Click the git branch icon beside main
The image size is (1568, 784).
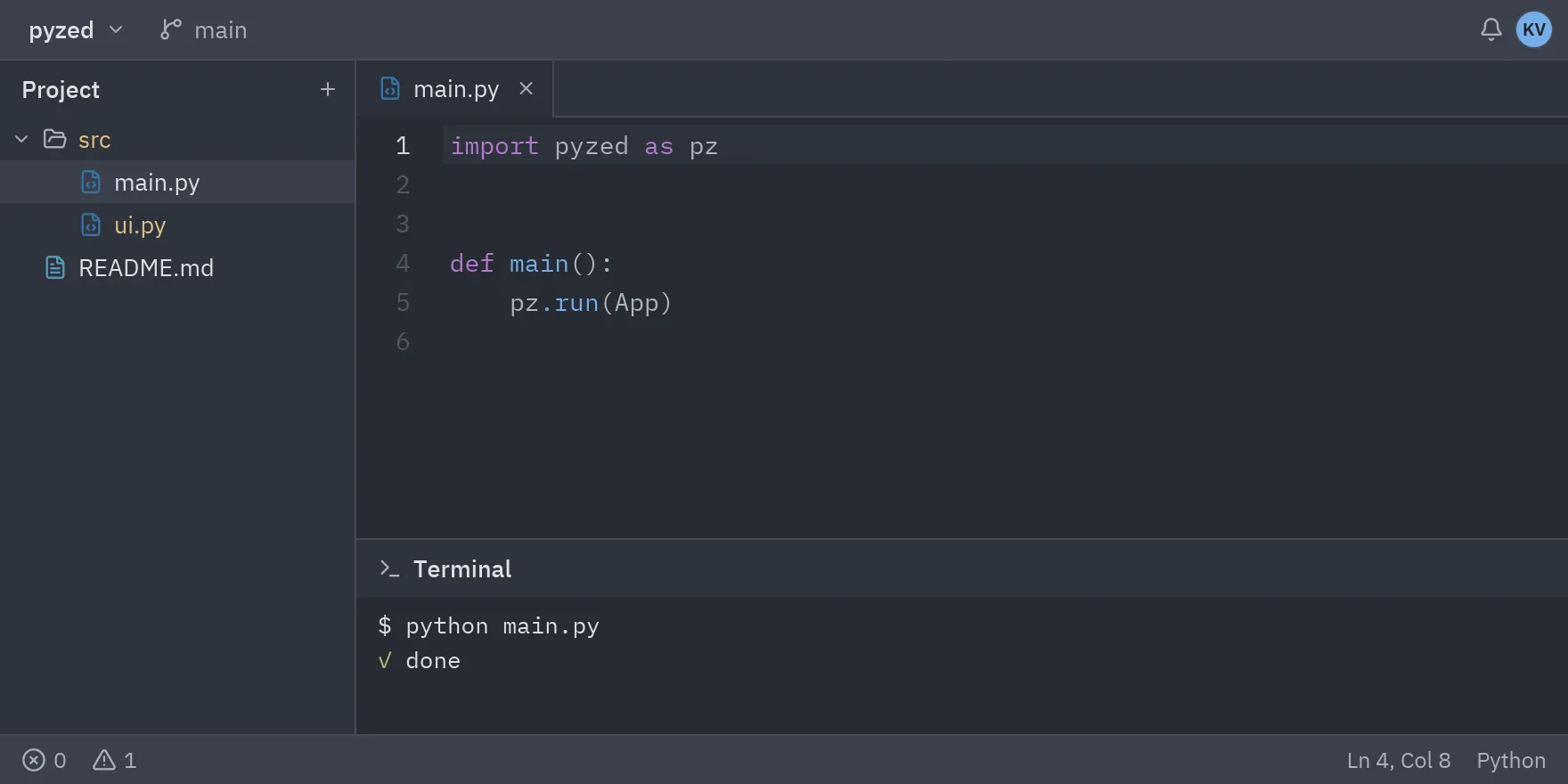(x=170, y=29)
